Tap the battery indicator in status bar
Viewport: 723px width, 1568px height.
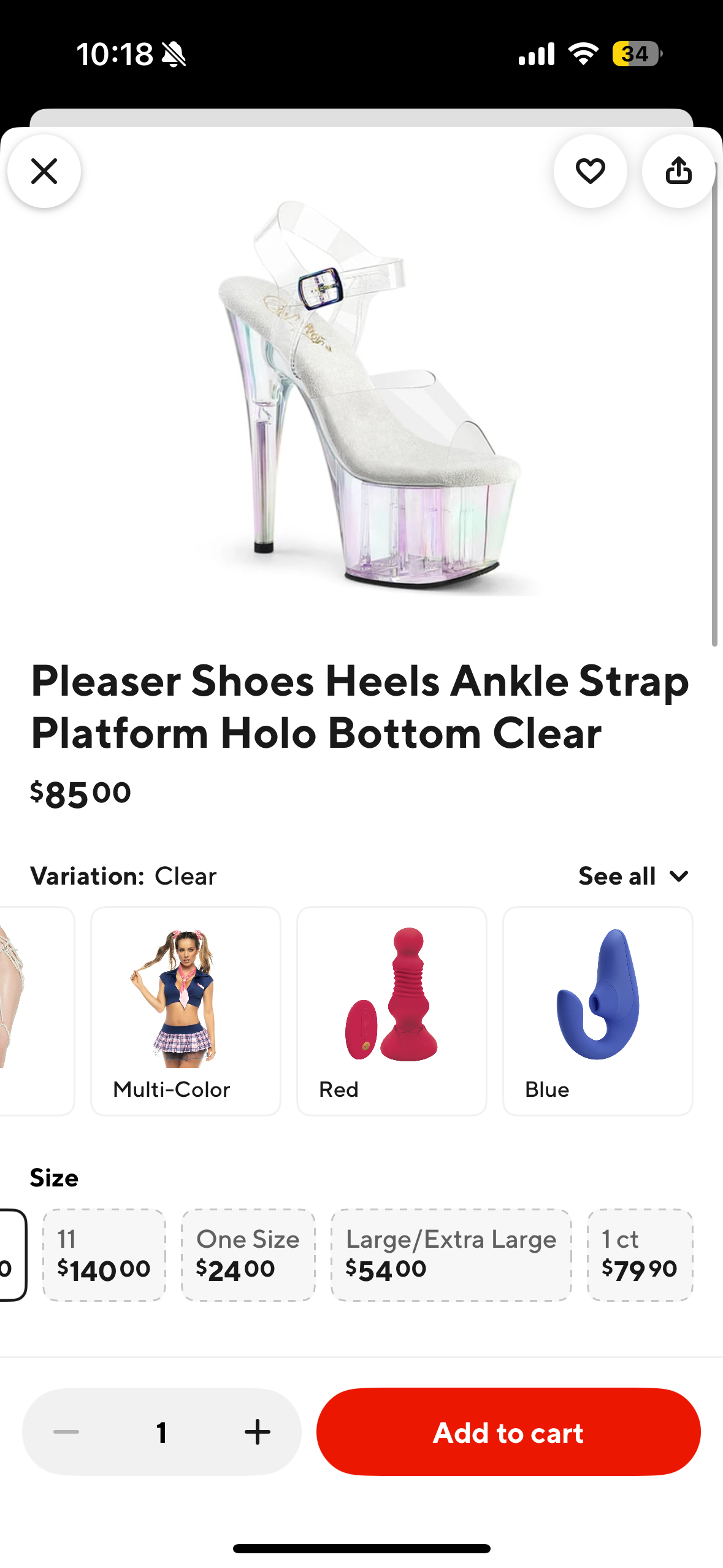coord(637,53)
